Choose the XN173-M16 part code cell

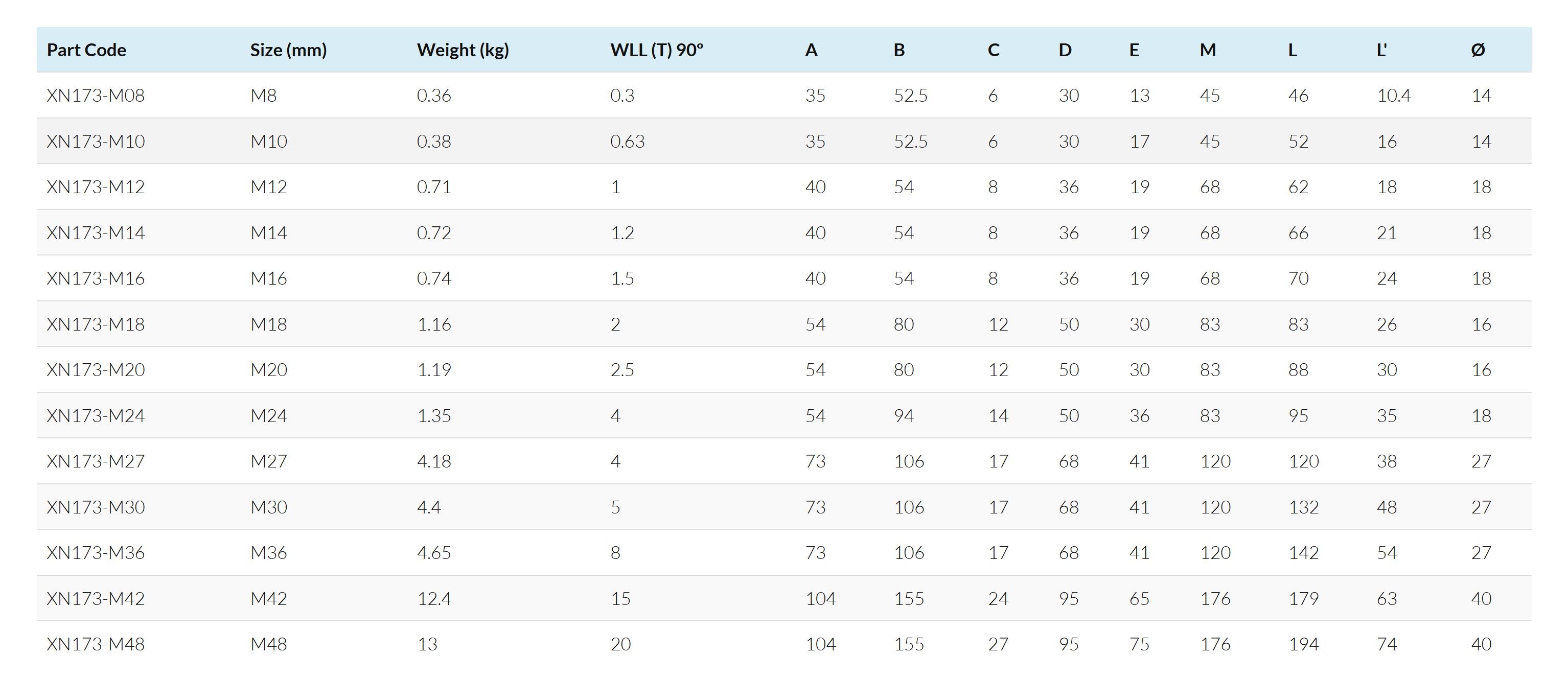tap(96, 278)
